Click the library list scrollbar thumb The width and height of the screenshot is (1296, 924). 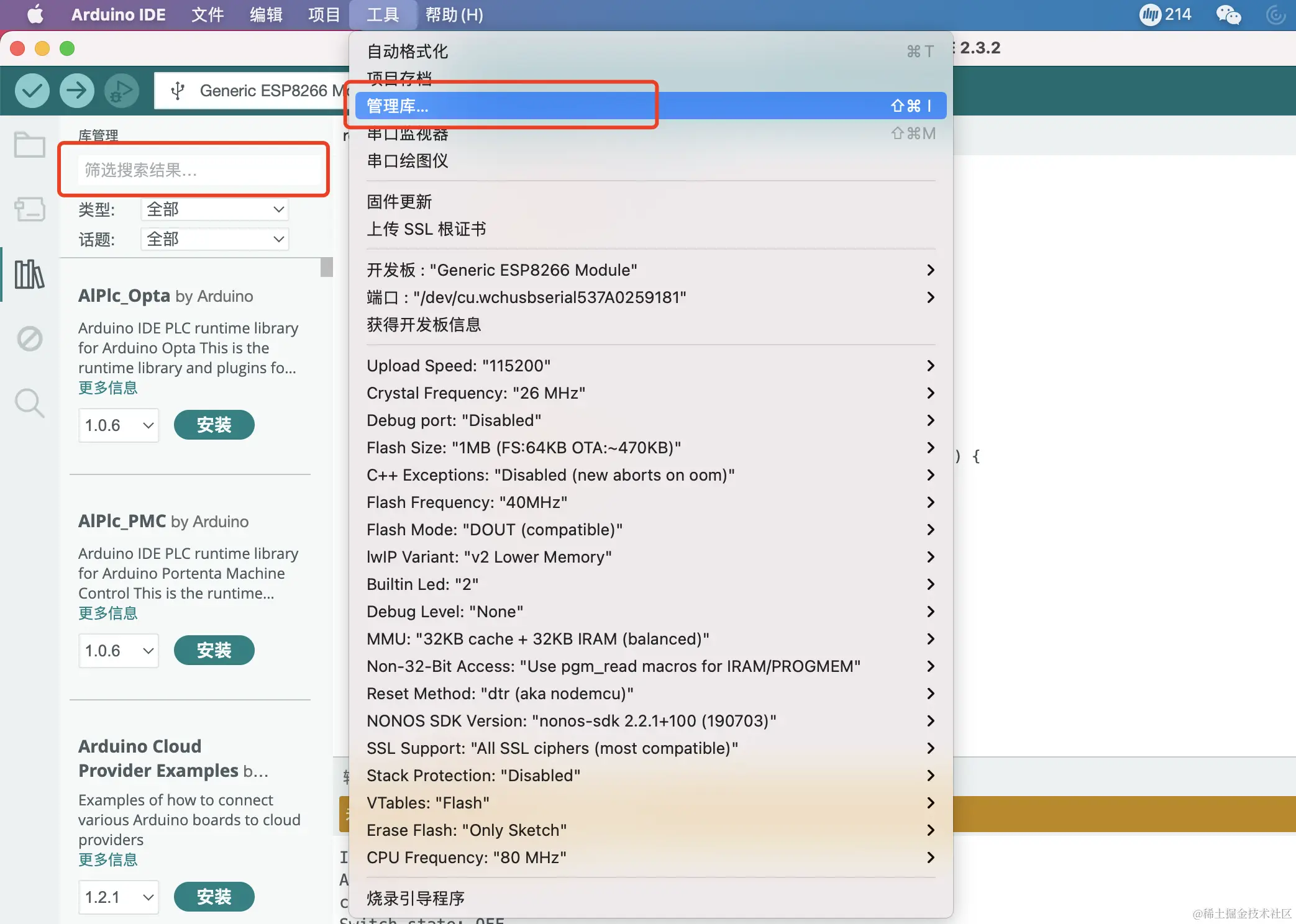327,267
